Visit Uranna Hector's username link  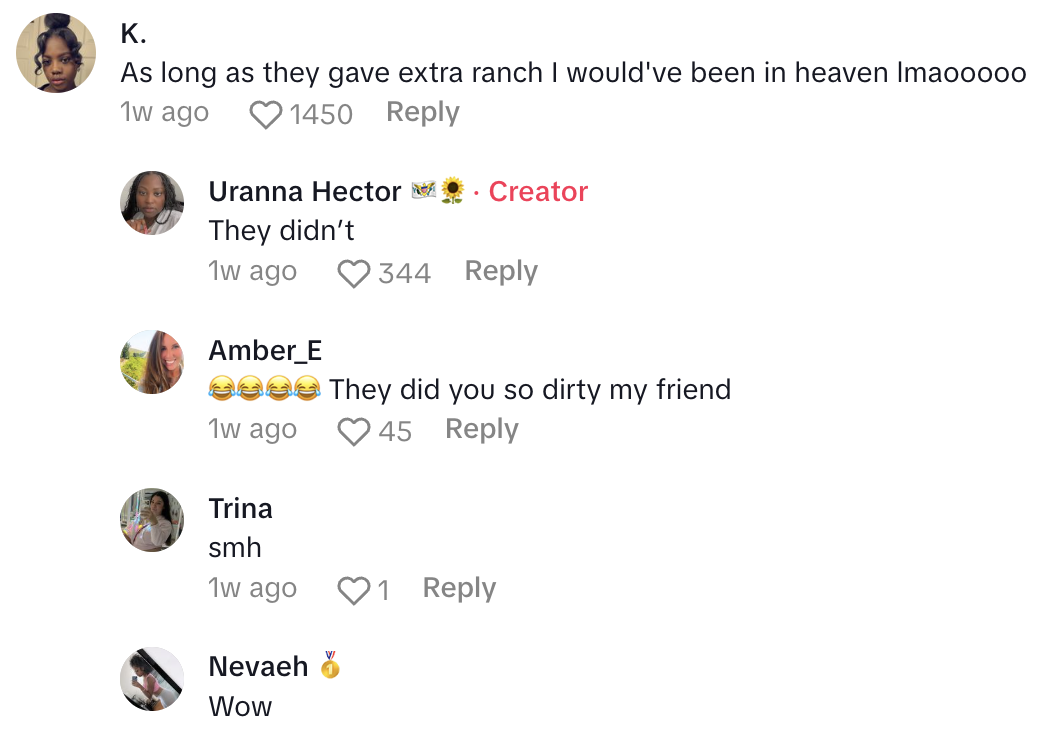point(305,191)
